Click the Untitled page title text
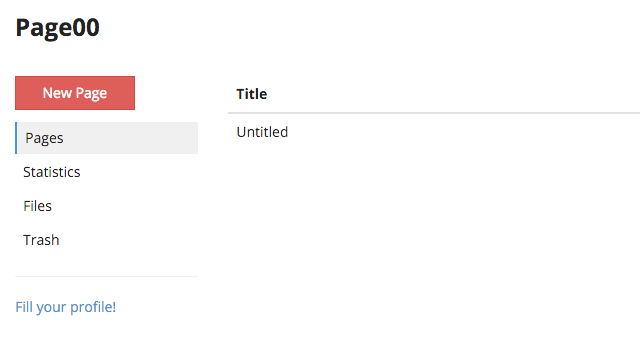The image size is (640, 360). pos(262,132)
